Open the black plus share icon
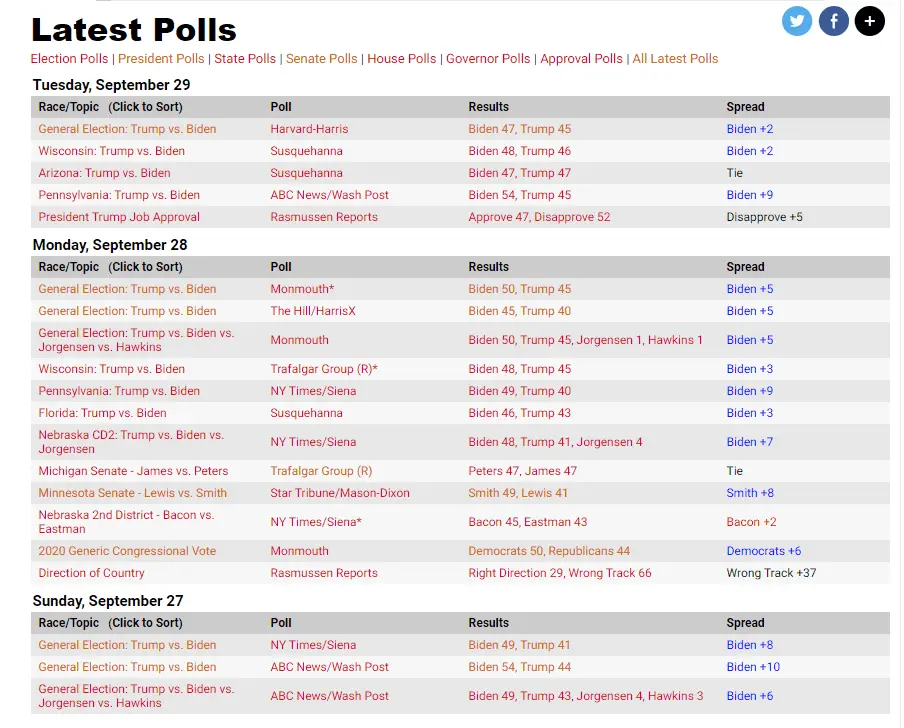Viewport: 904px width, 728px height. (869, 21)
